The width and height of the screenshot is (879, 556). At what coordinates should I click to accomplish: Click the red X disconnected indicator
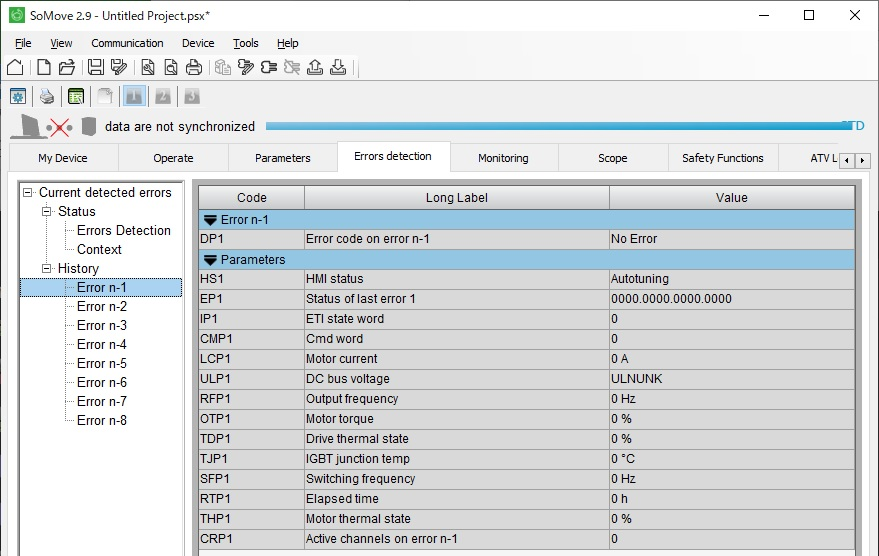pos(59,128)
